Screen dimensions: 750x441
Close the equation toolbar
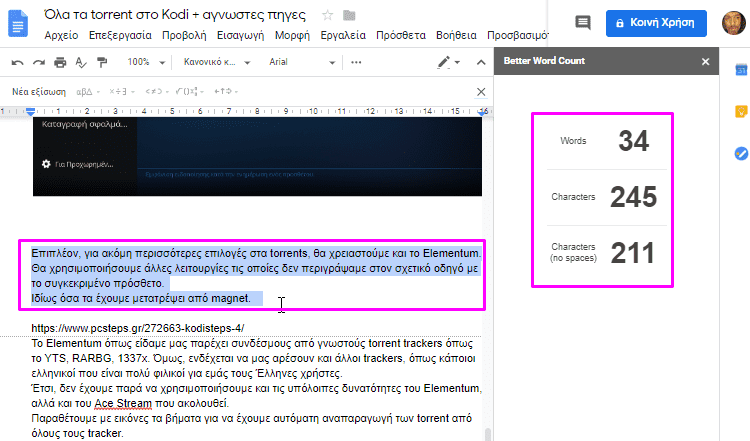481,91
